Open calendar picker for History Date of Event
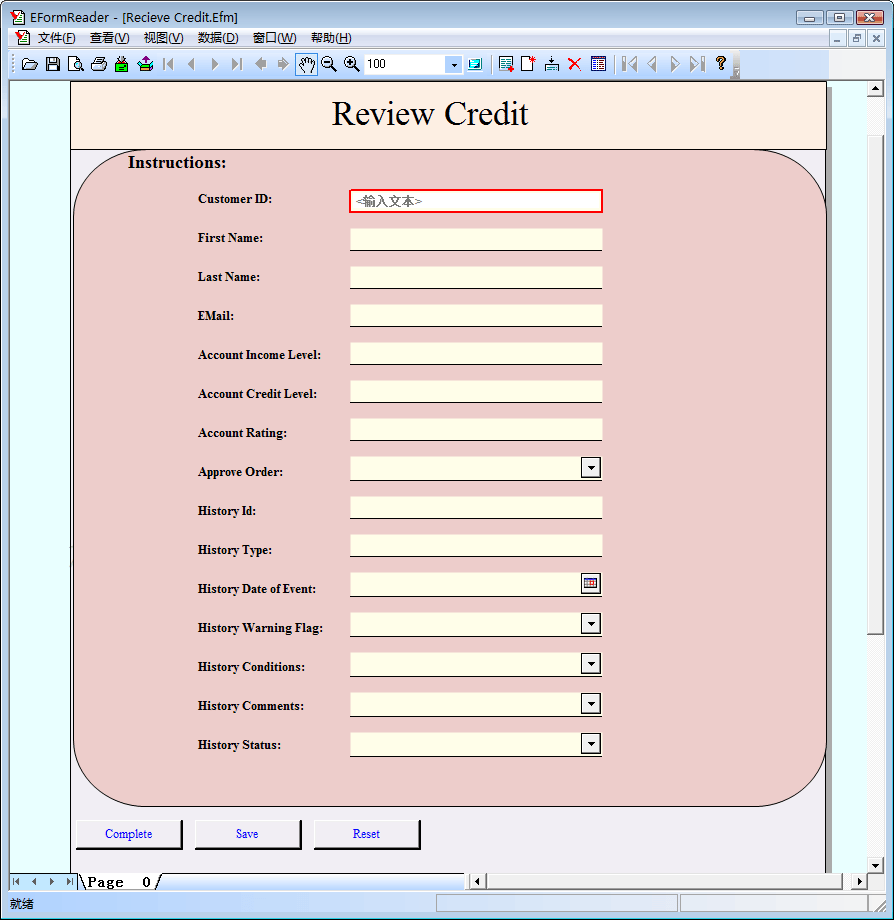Viewport: 894px width, 920px height. [591, 584]
